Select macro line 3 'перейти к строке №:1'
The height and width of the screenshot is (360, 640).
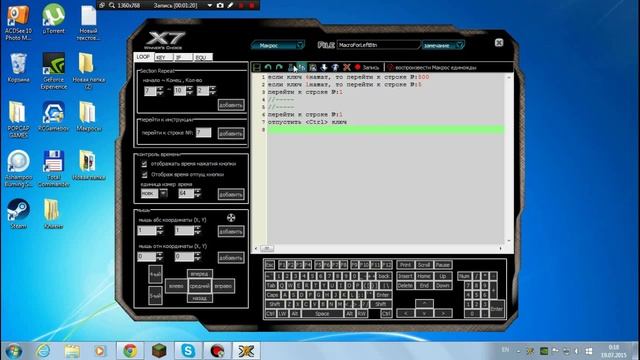305,92
